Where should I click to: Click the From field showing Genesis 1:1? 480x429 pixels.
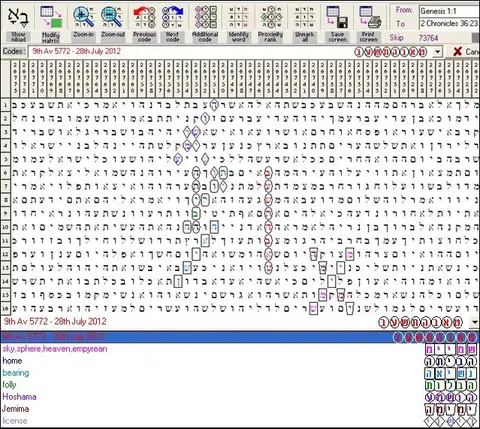point(449,11)
